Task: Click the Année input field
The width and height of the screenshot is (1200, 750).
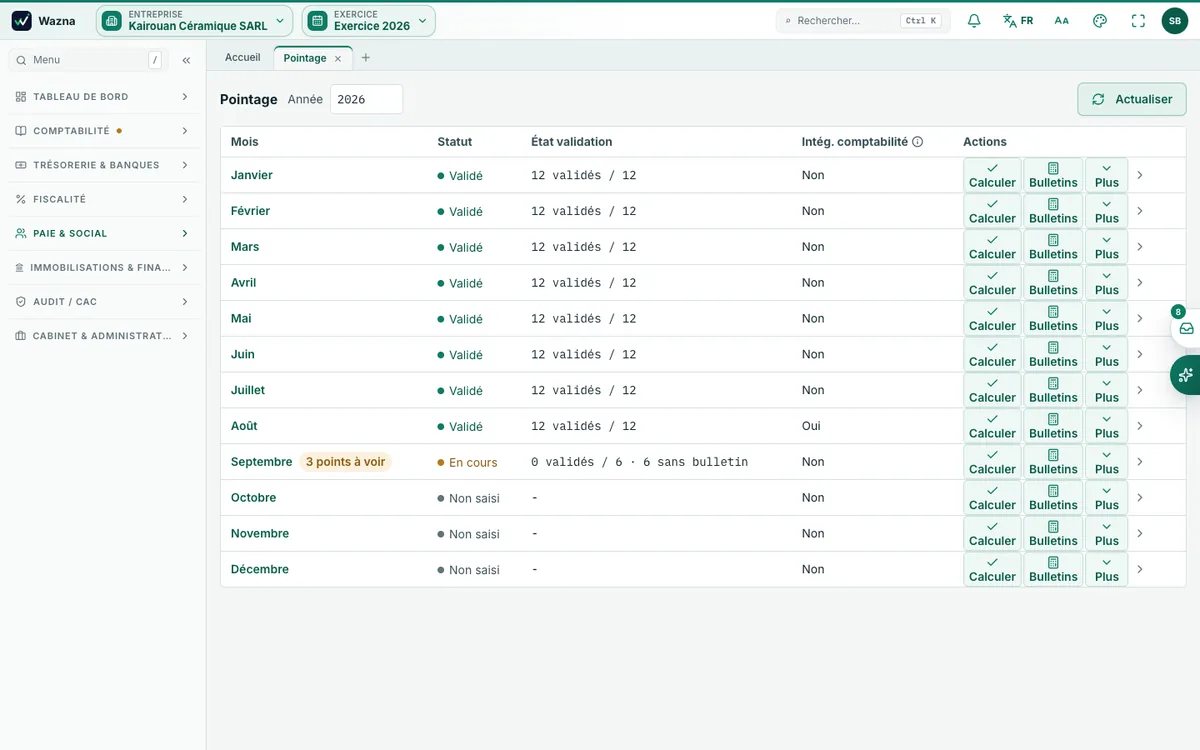Action: (366, 99)
